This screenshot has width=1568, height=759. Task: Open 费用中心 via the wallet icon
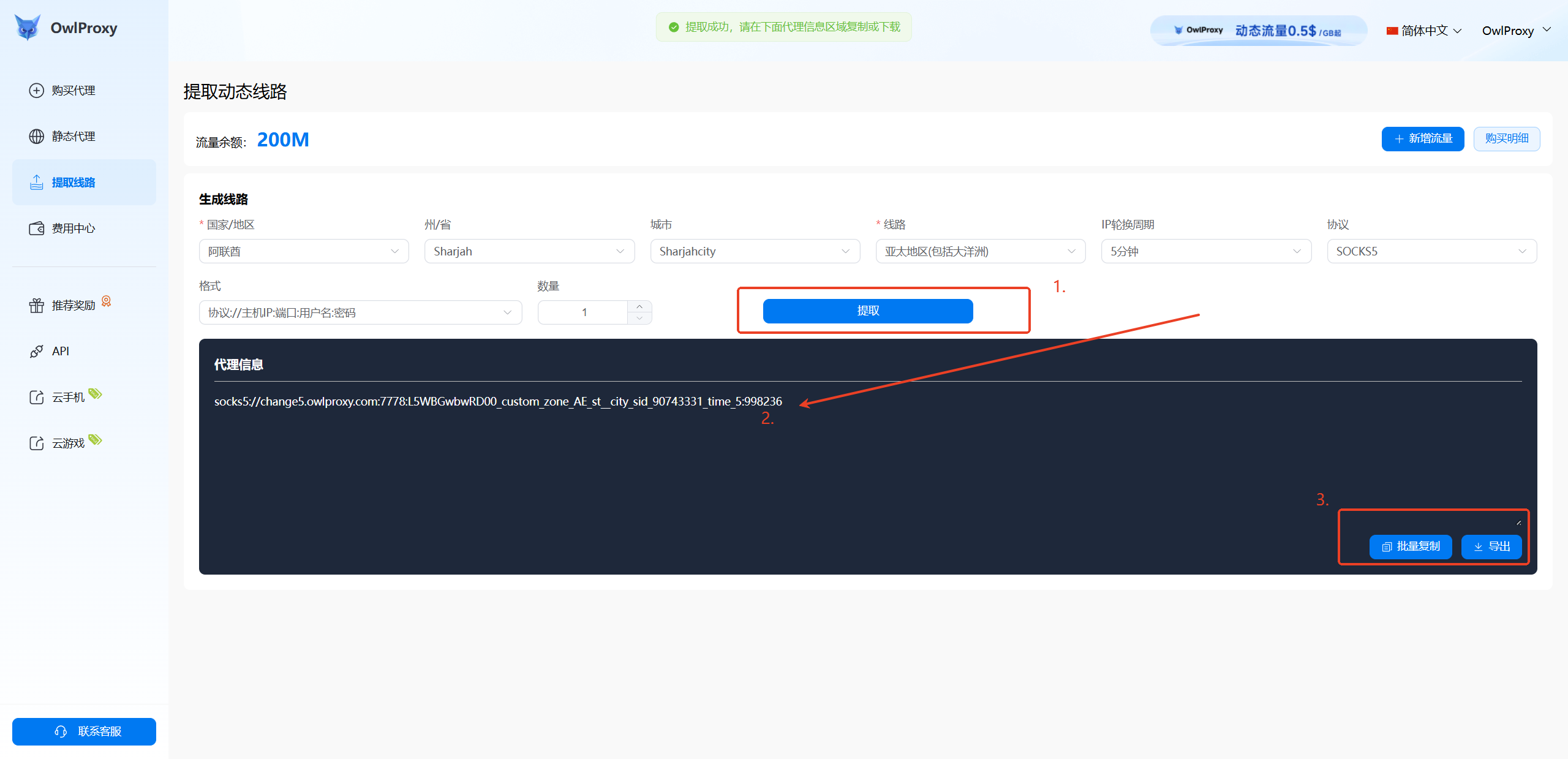tap(37, 228)
